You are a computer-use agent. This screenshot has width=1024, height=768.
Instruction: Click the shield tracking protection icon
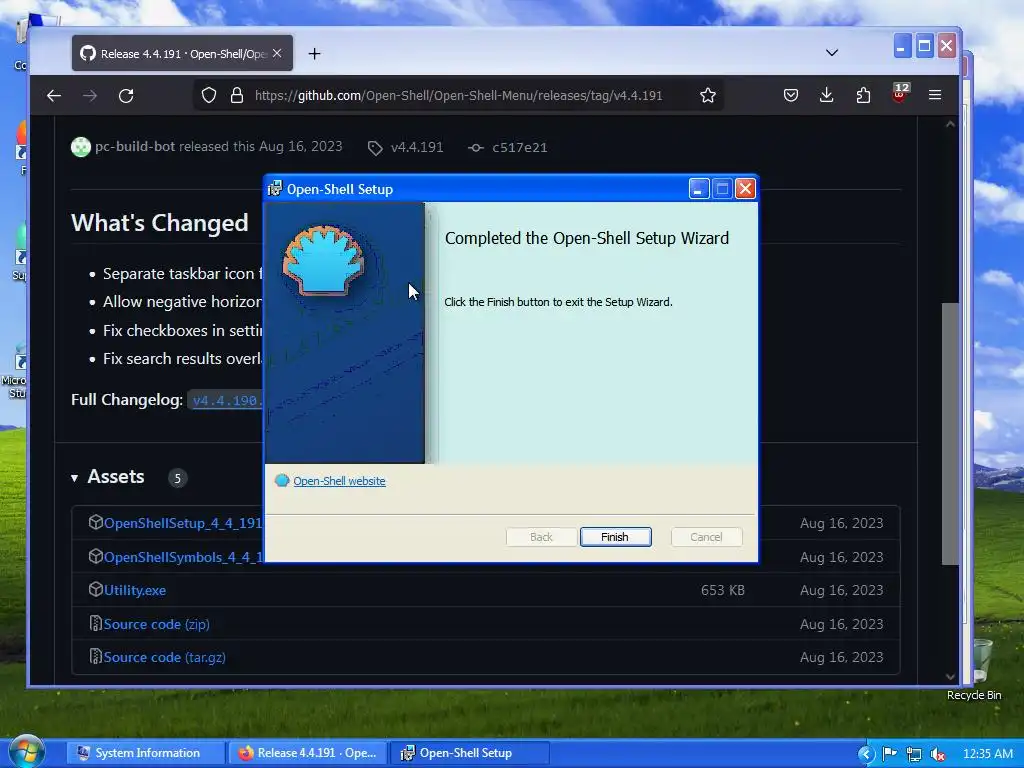(208, 95)
